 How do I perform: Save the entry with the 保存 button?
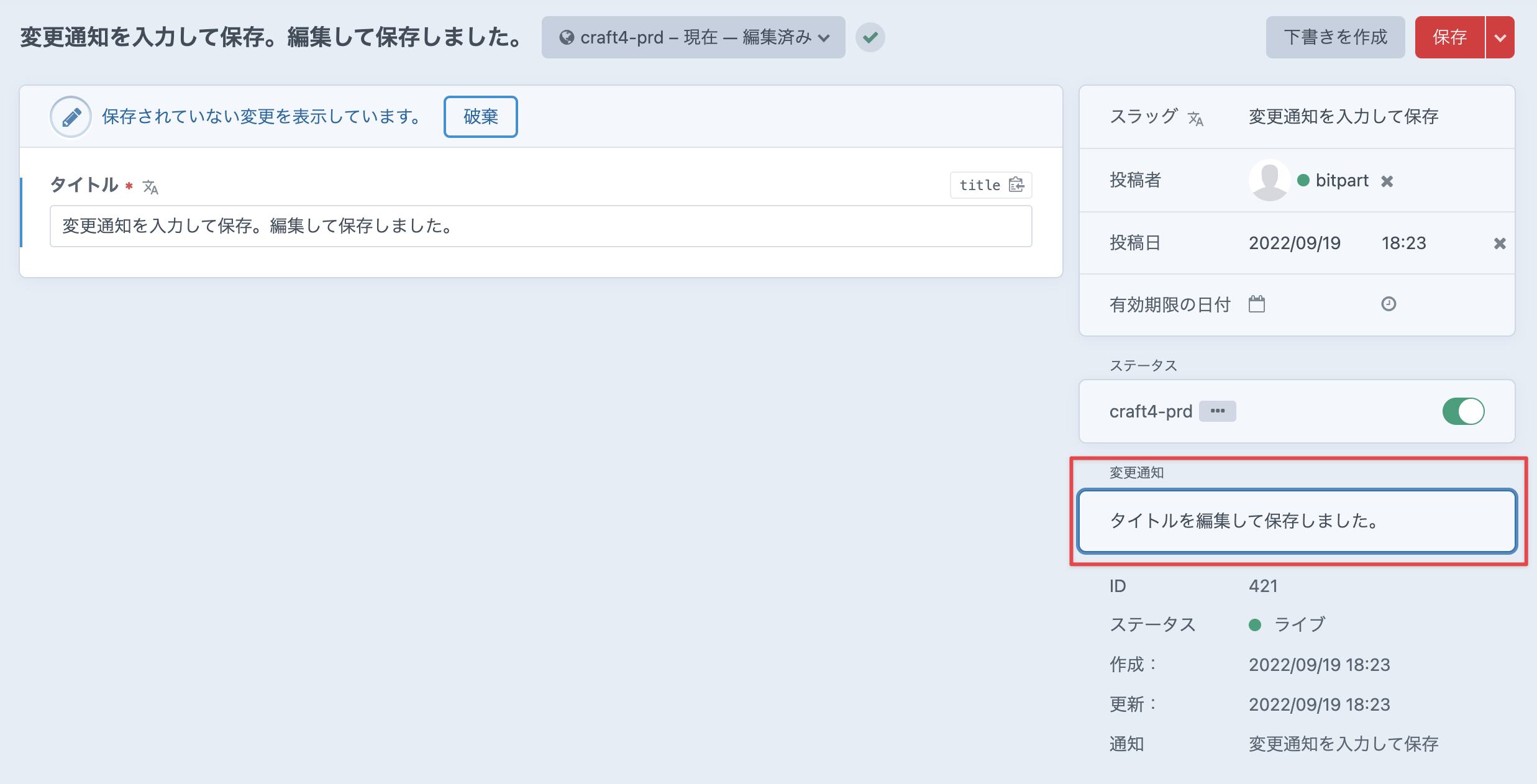click(1450, 37)
